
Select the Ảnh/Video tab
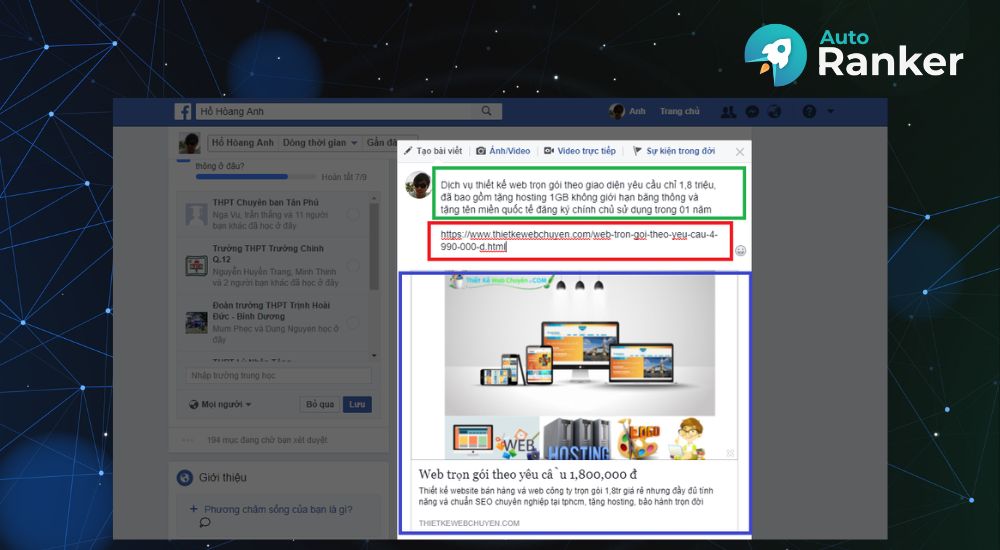pos(503,151)
